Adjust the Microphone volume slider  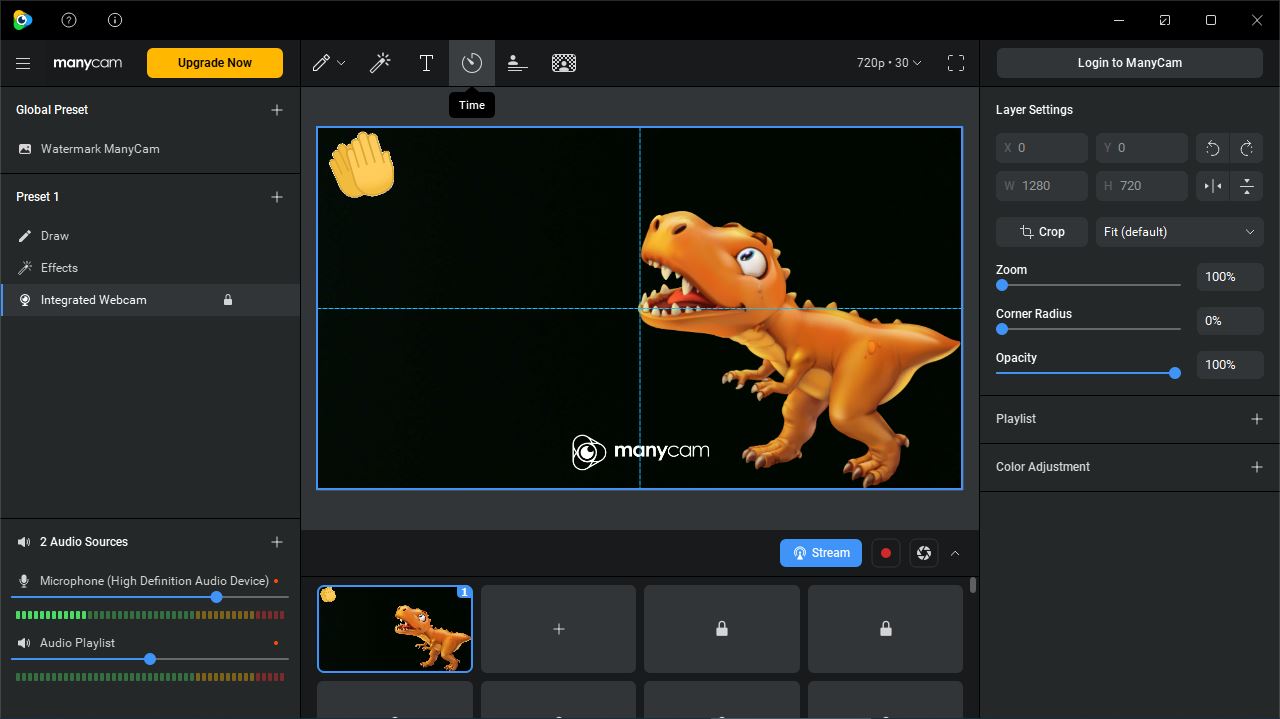coord(150,597)
